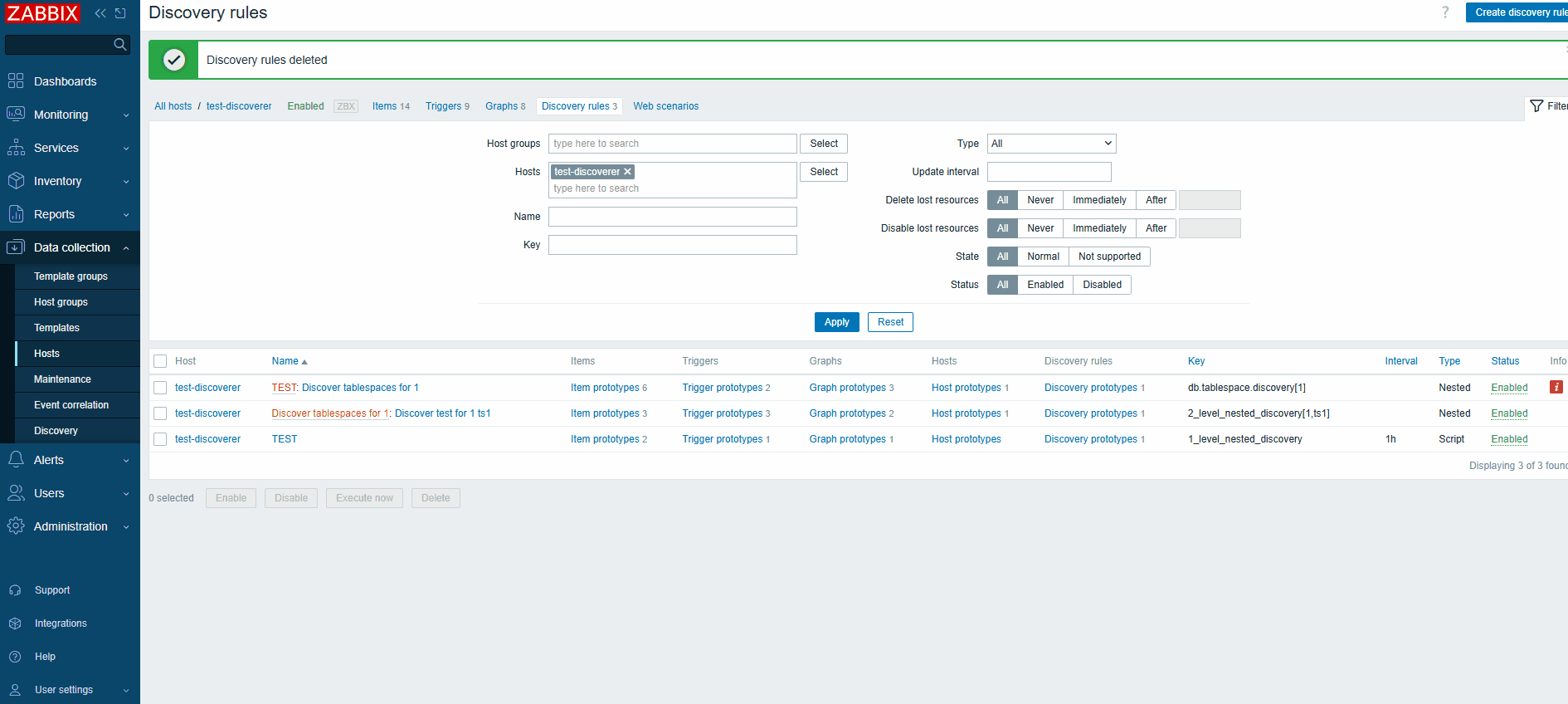
Task: Toggle the Filter funnel icon
Action: [x=1536, y=106]
